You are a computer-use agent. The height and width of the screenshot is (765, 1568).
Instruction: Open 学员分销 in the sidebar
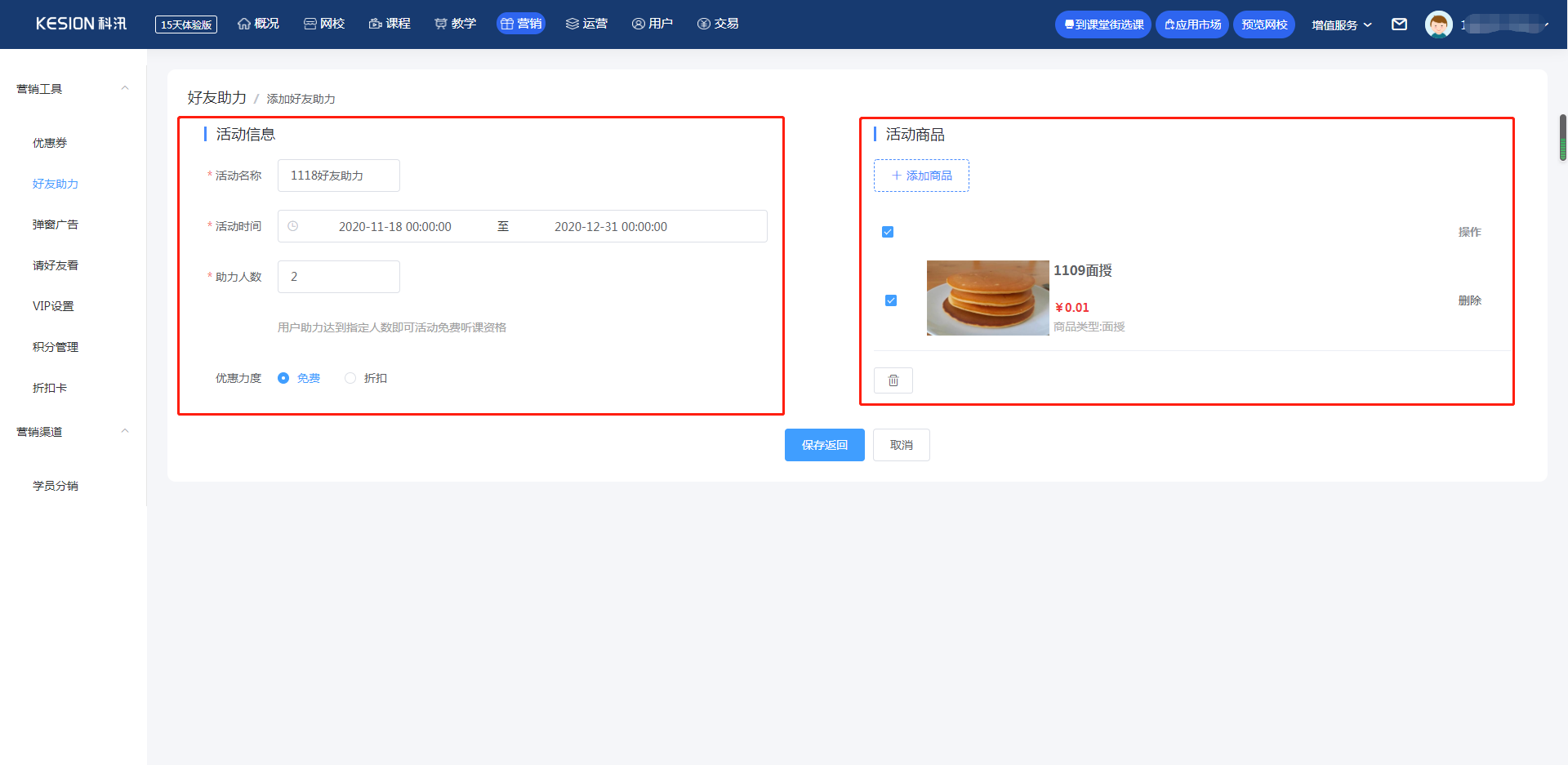pyautogui.click(x=56, y=486)
